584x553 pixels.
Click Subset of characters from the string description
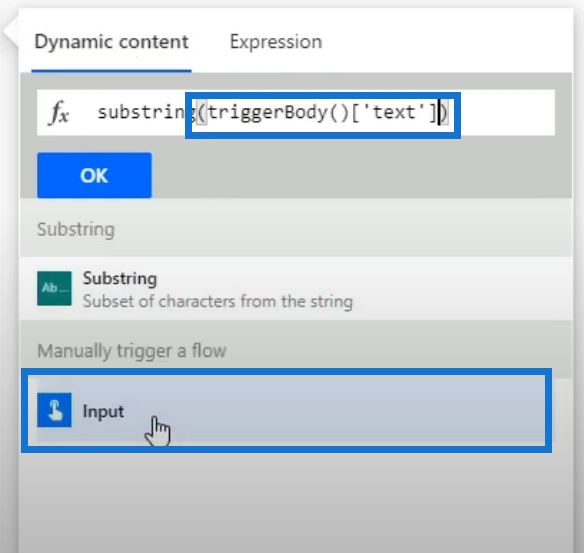(218, 301)
